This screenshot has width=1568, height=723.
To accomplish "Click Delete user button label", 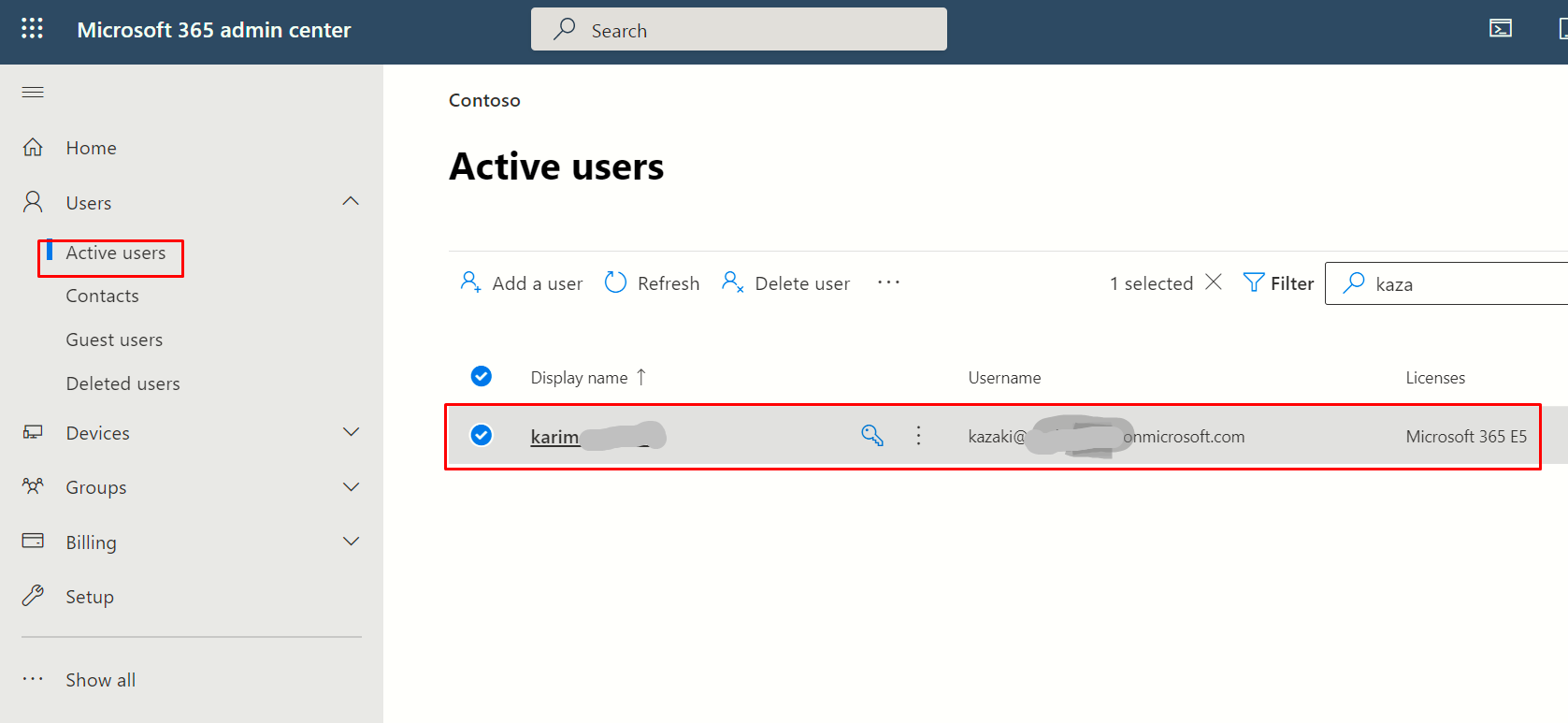I will tap(802, 283).
